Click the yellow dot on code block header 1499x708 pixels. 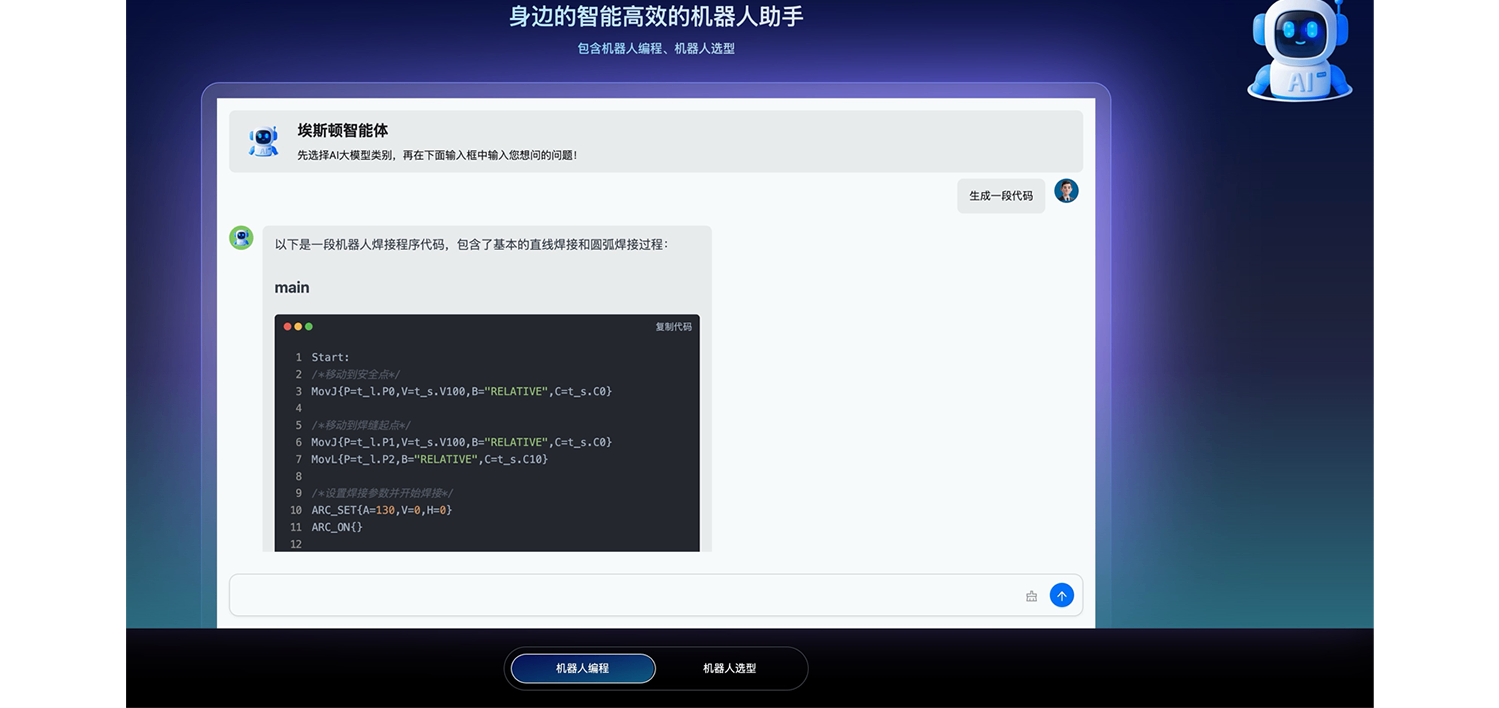(x=298, y=327)
